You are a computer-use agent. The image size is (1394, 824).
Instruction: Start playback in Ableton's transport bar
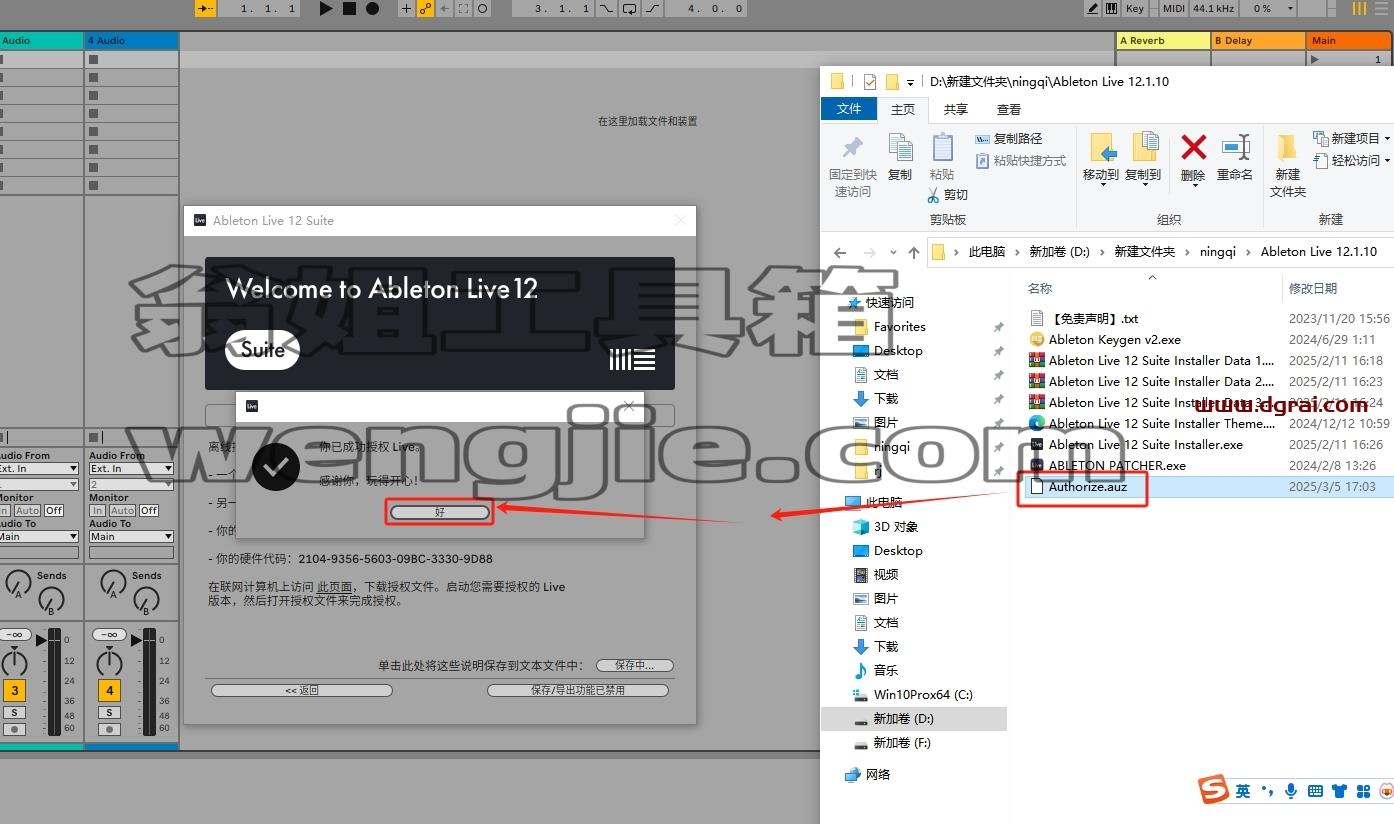[x=326, y=8]
